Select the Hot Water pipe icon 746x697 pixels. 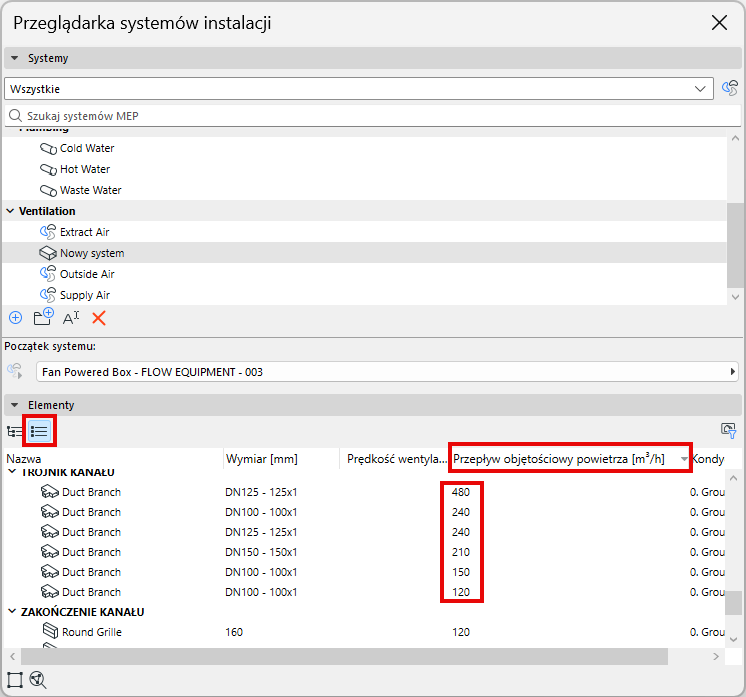48,169
